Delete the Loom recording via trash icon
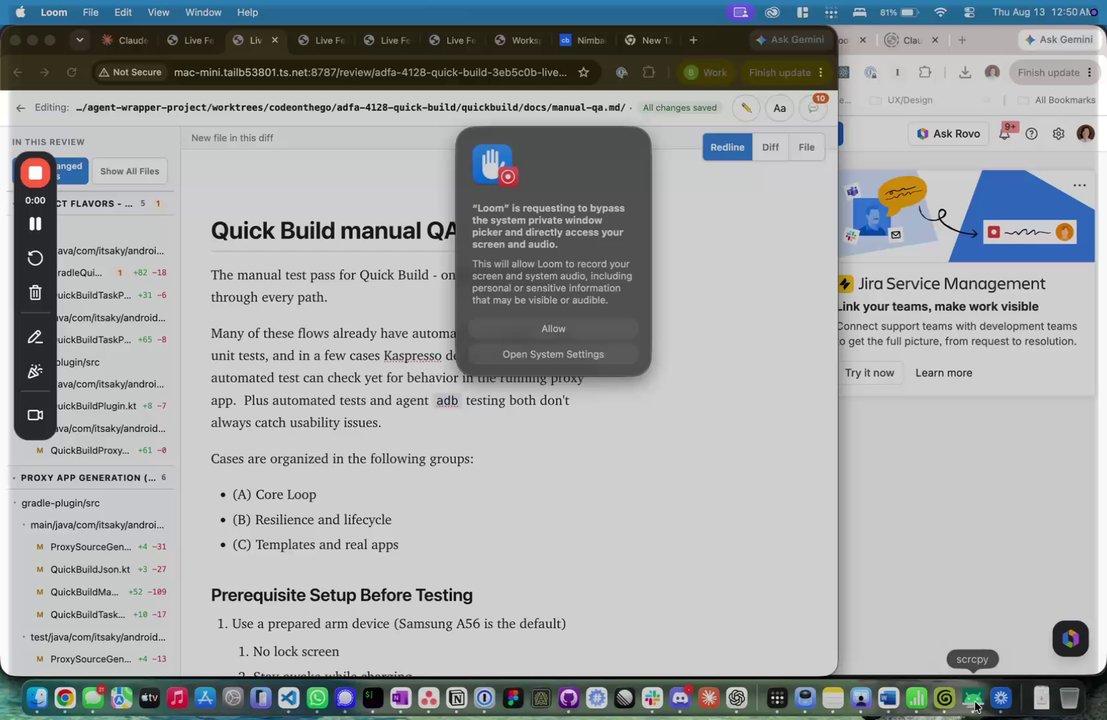The height and width of the screenshot is (720, 1107). click(35, 292)
